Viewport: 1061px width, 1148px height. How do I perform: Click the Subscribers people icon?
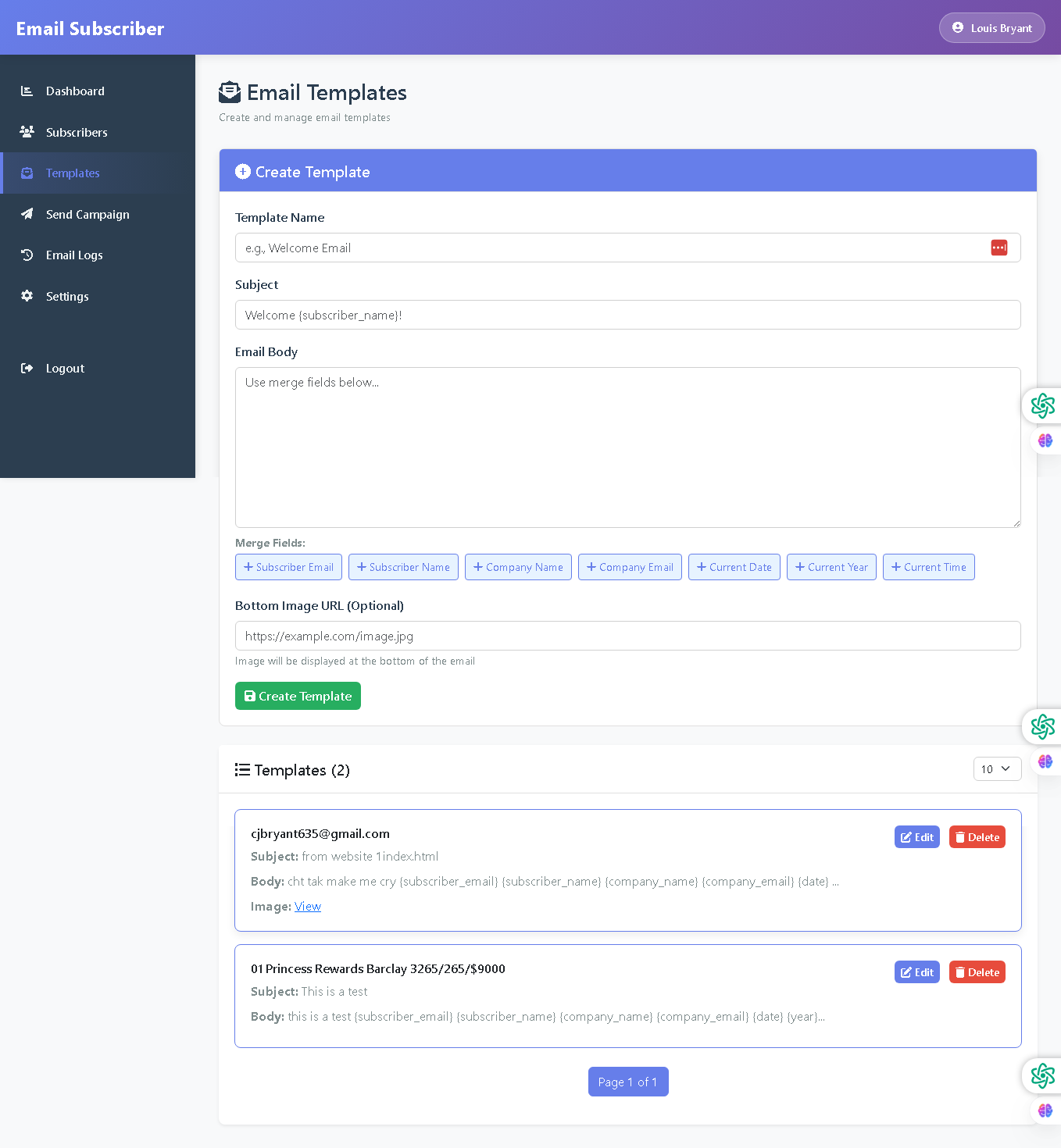pyautogui.click(x=27, y=132)
